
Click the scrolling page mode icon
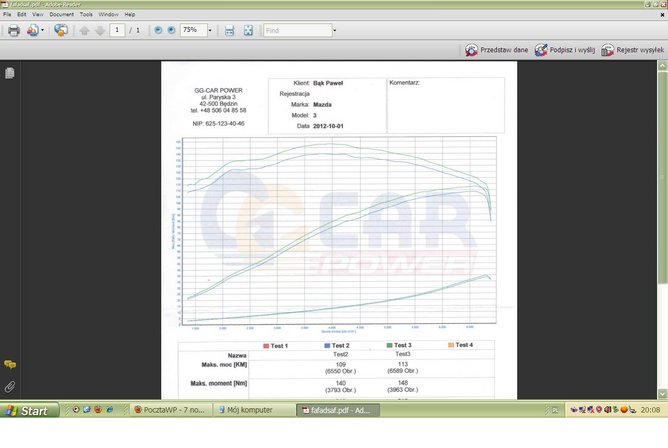click(229, 30)
